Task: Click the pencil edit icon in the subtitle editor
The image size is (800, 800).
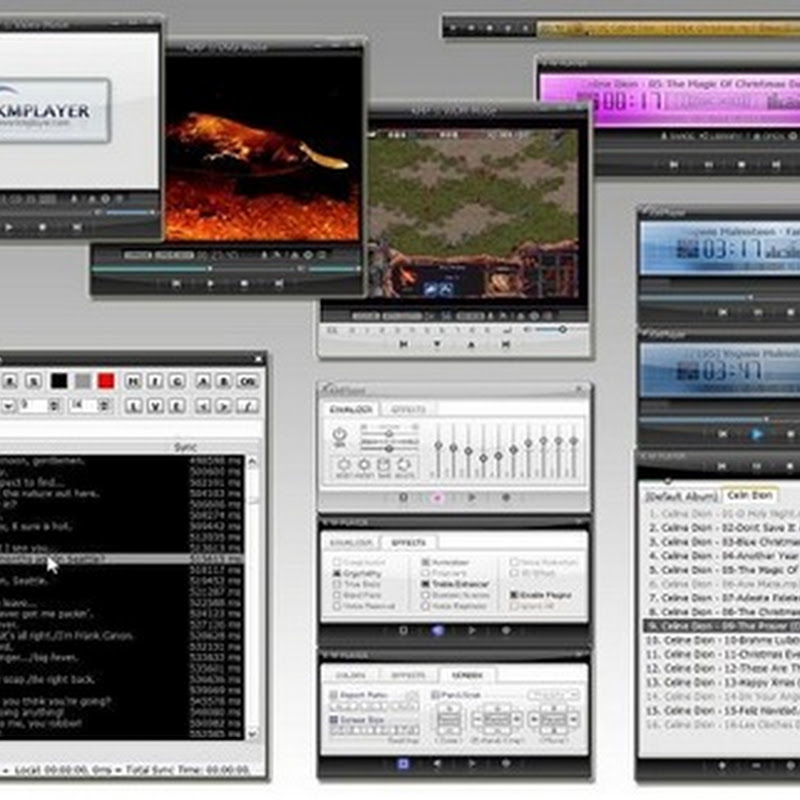Action: pyautogui.click(x=248, y=406)
